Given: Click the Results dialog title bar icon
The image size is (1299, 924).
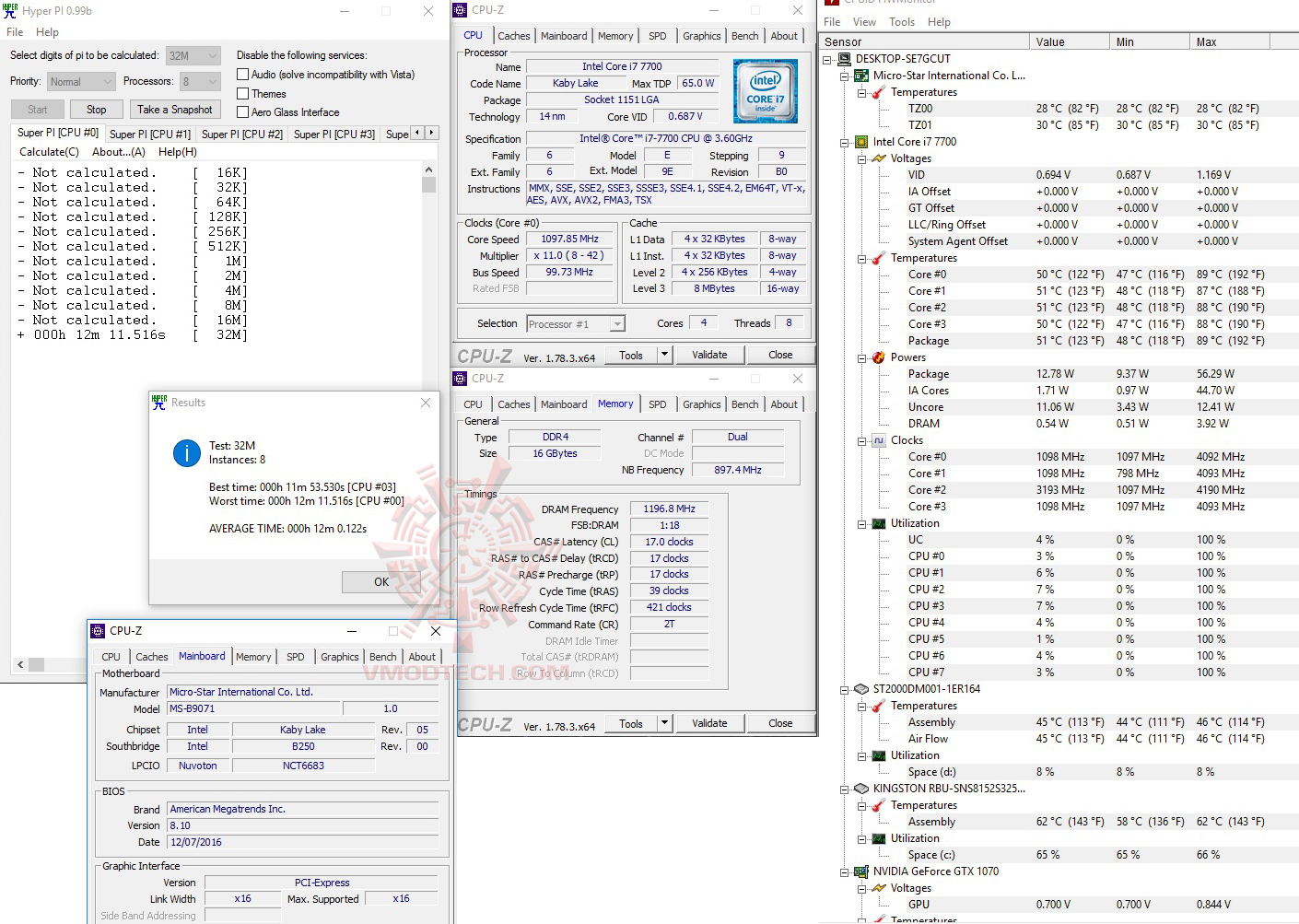Looking at the screenshot, I should point(159,403).
